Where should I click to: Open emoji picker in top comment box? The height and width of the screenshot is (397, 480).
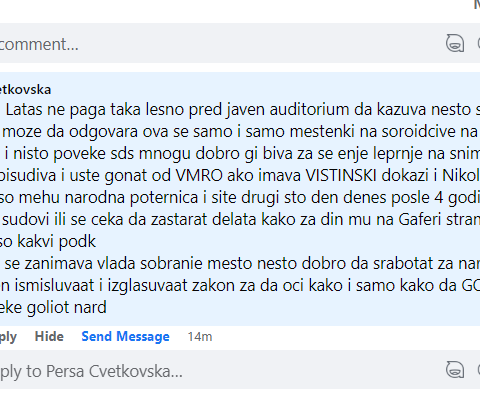coord(478,43)
